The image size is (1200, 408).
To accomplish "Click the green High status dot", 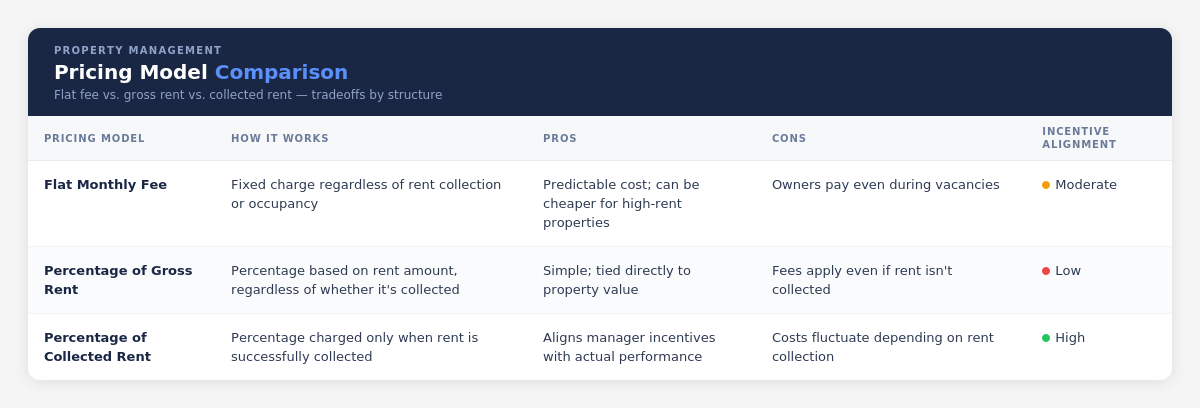I will [x=1046, y=338].
